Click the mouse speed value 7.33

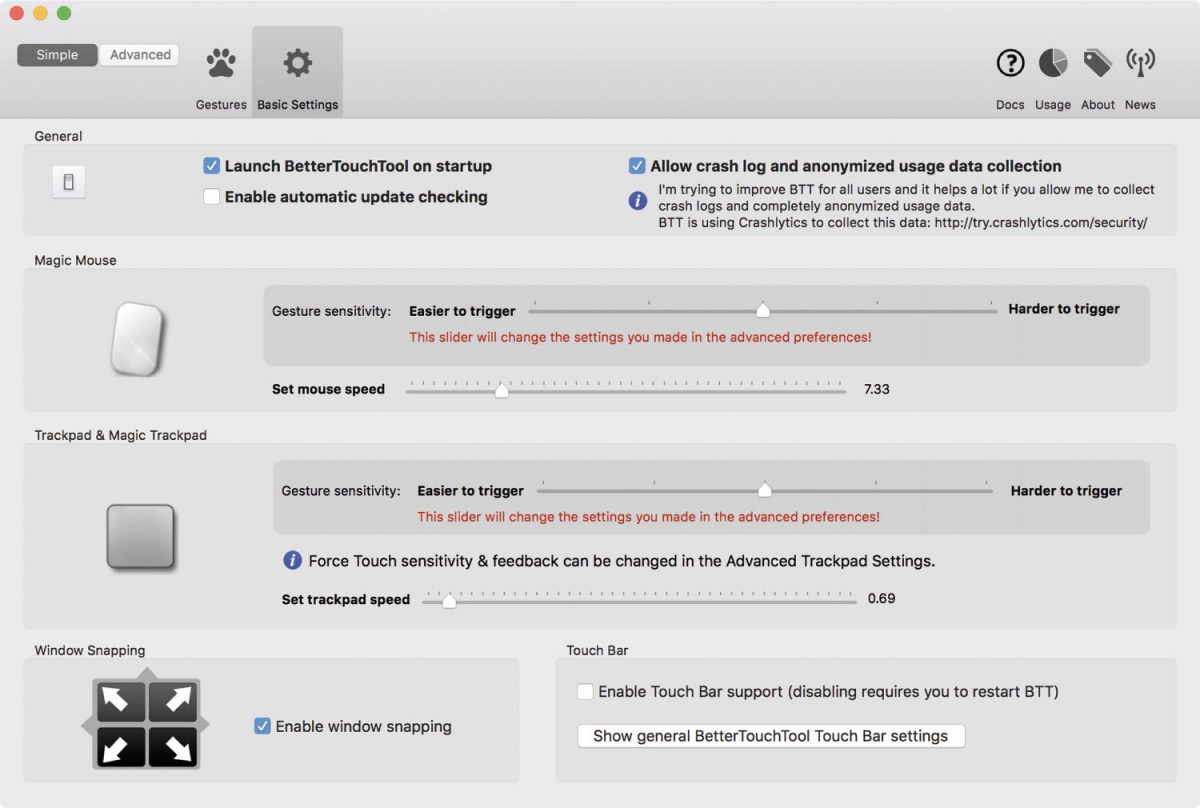point(877,389)
